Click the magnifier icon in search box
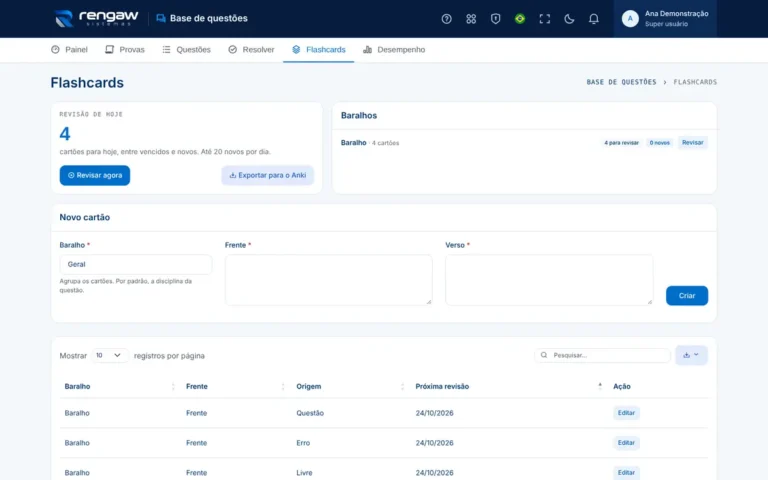This screenshot has width=768, height=480. point(544,355)
